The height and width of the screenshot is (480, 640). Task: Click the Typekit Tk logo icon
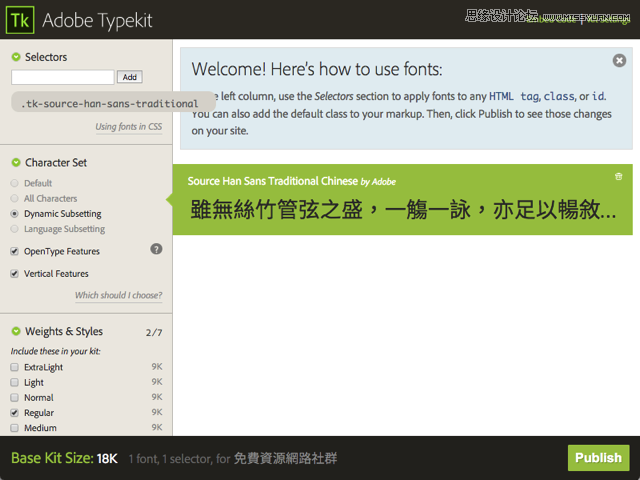tap(20, 20)
